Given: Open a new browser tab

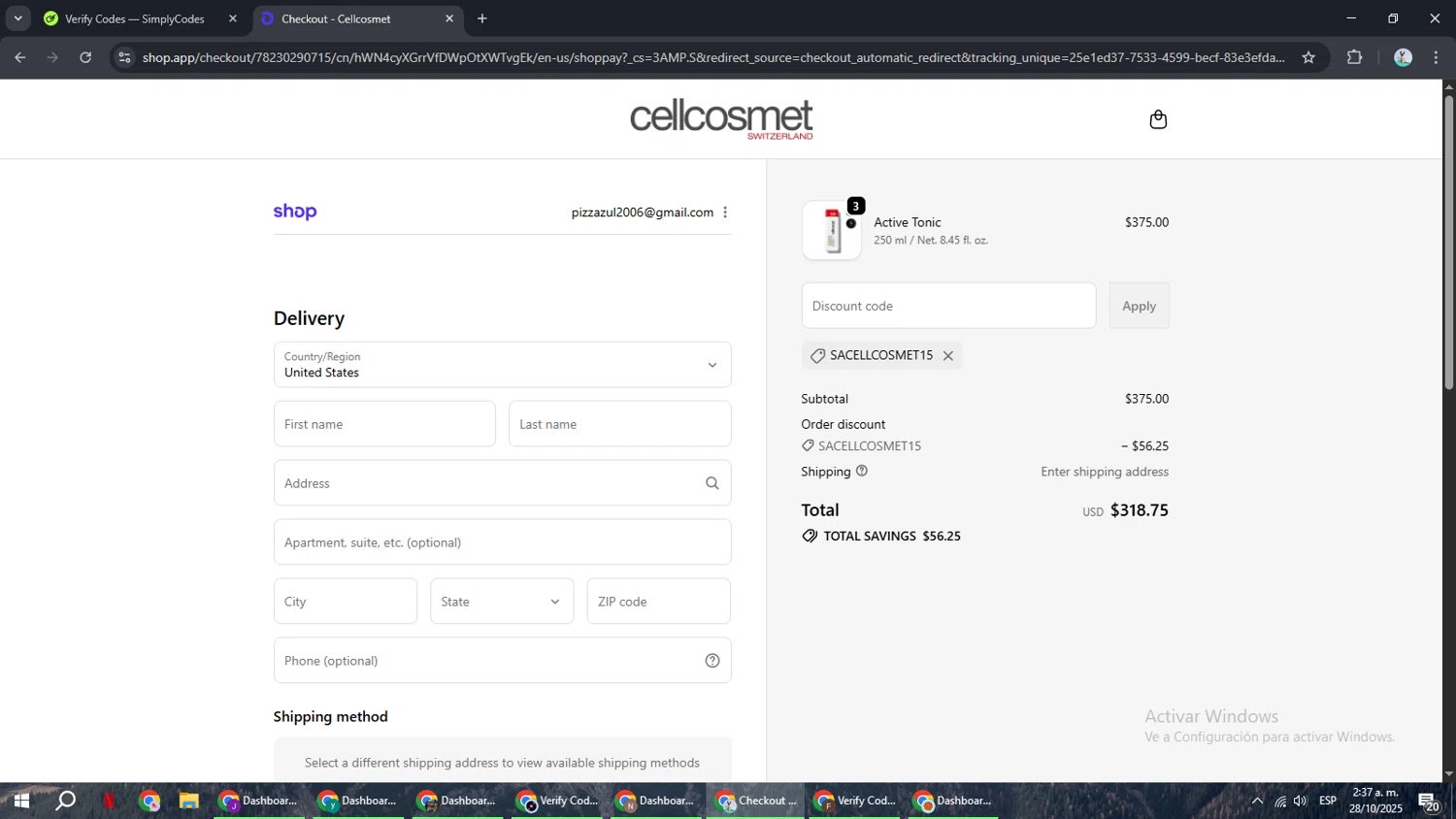Looking at the screenshot, I should coord(482,18).
